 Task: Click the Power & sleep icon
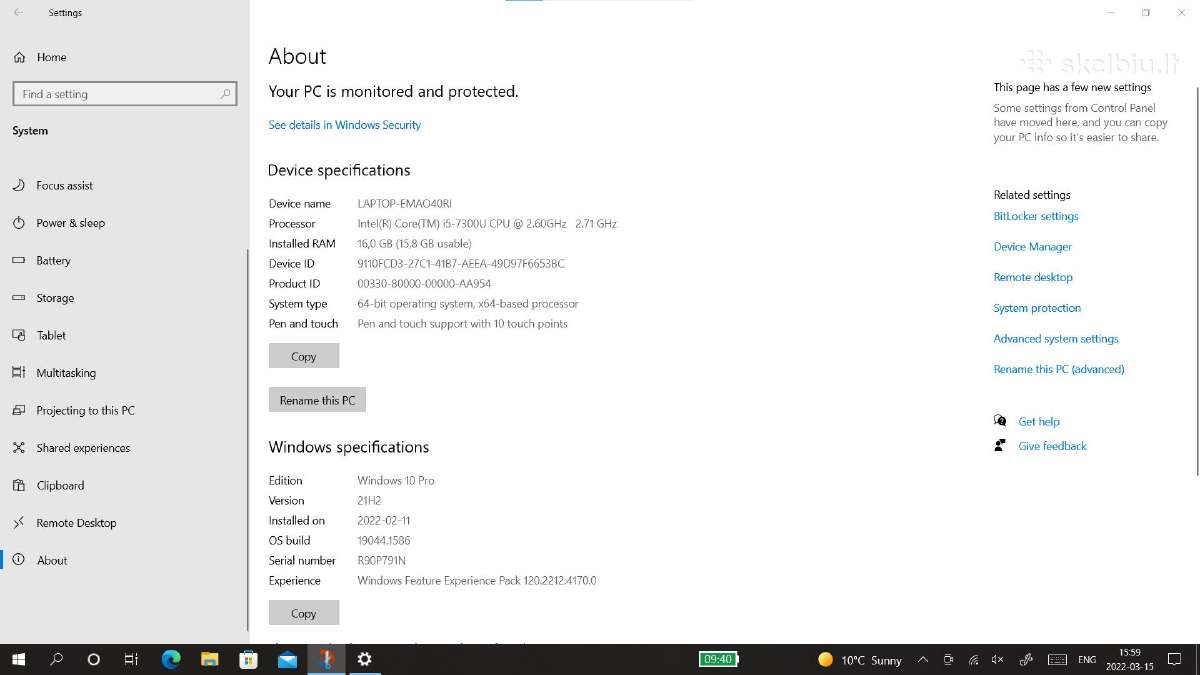18,223
